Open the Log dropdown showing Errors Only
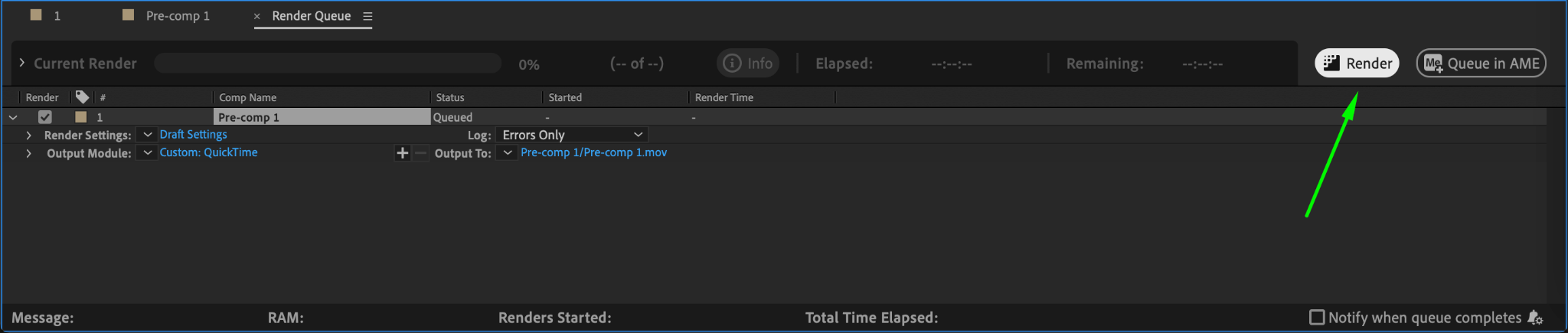The image size is (1568, 333). point(571,135)
